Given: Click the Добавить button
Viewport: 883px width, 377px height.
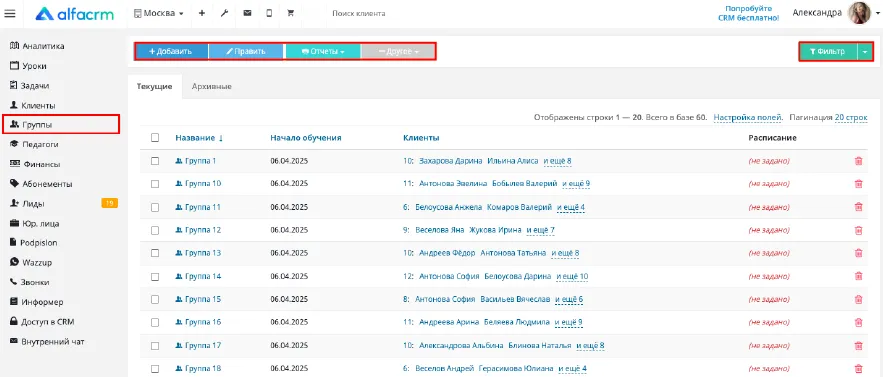Looking at the screenshot, I should pyautogui.click(x=171, y=51).
